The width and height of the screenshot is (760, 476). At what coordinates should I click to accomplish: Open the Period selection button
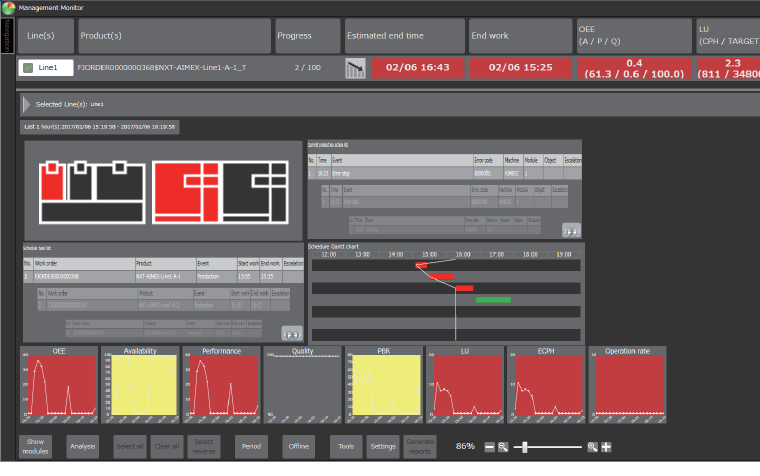pos(251,446)
